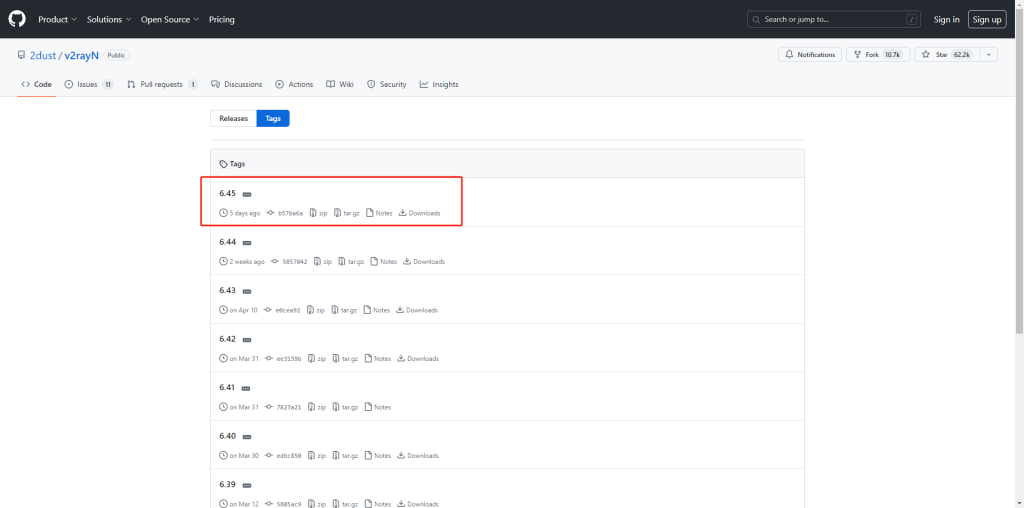1024x508 pixels.
Task: Open Downloads for tag 6.45
Action: pos(419,213)
